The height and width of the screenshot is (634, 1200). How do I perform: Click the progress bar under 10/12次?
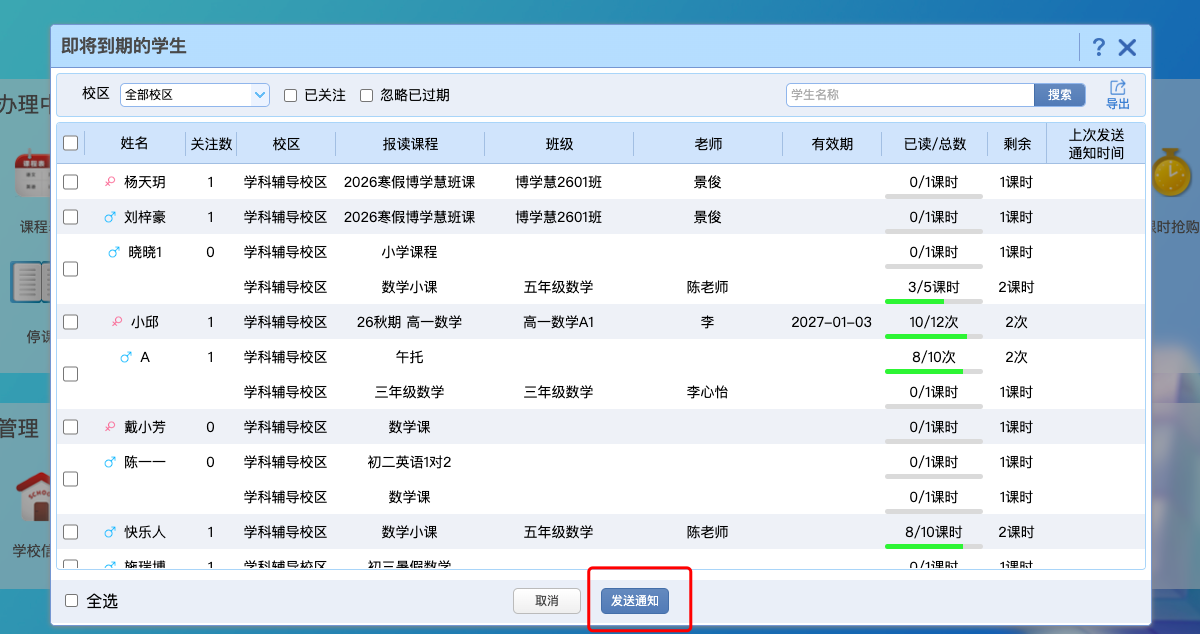point(933,336)
